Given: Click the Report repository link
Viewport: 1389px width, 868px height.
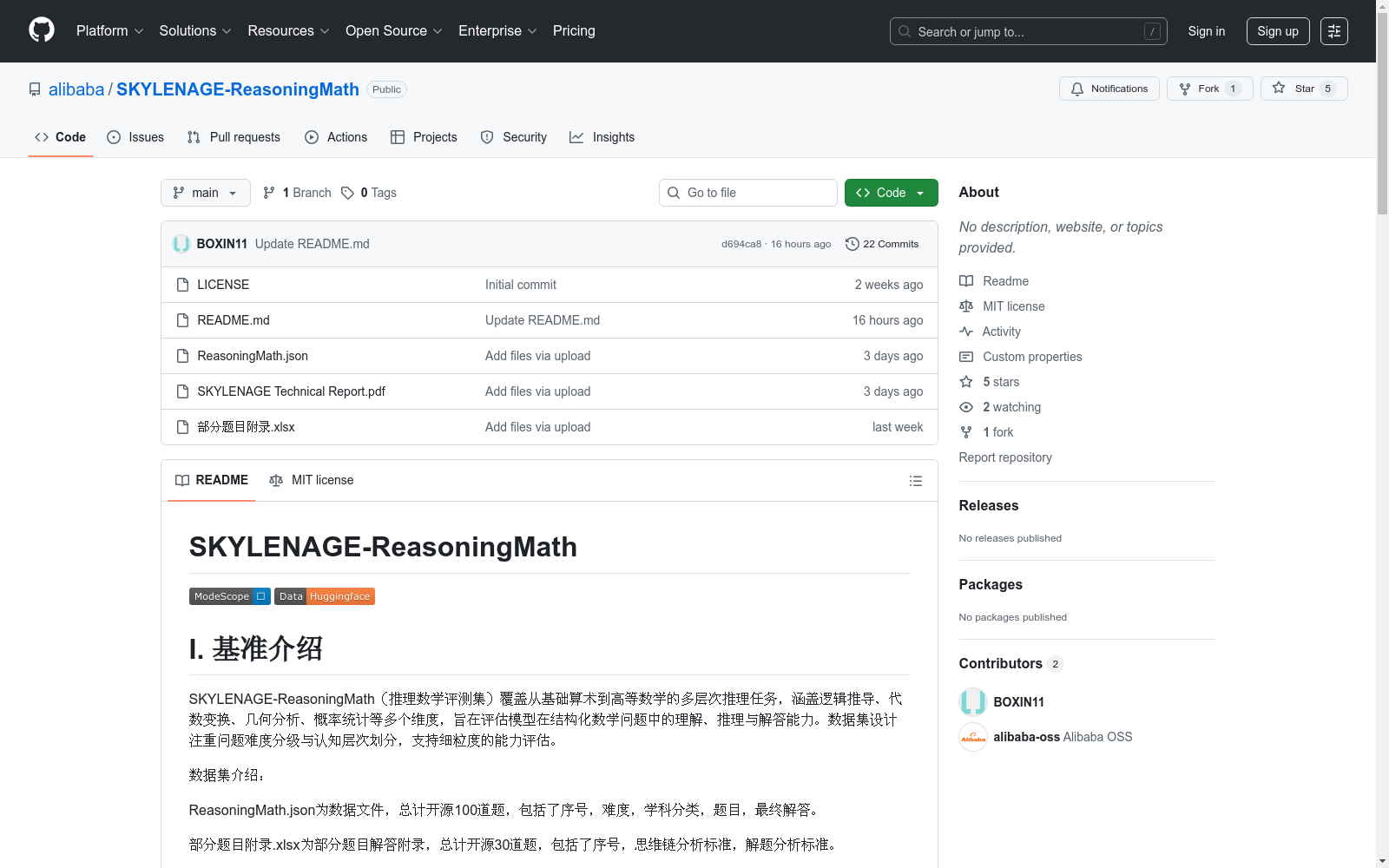Looking at the screenshot, I should pos(1005,457).
